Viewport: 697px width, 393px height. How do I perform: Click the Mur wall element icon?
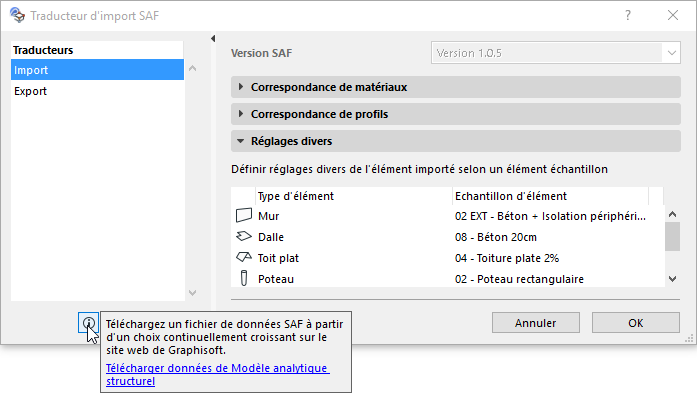tap(244, 216)
